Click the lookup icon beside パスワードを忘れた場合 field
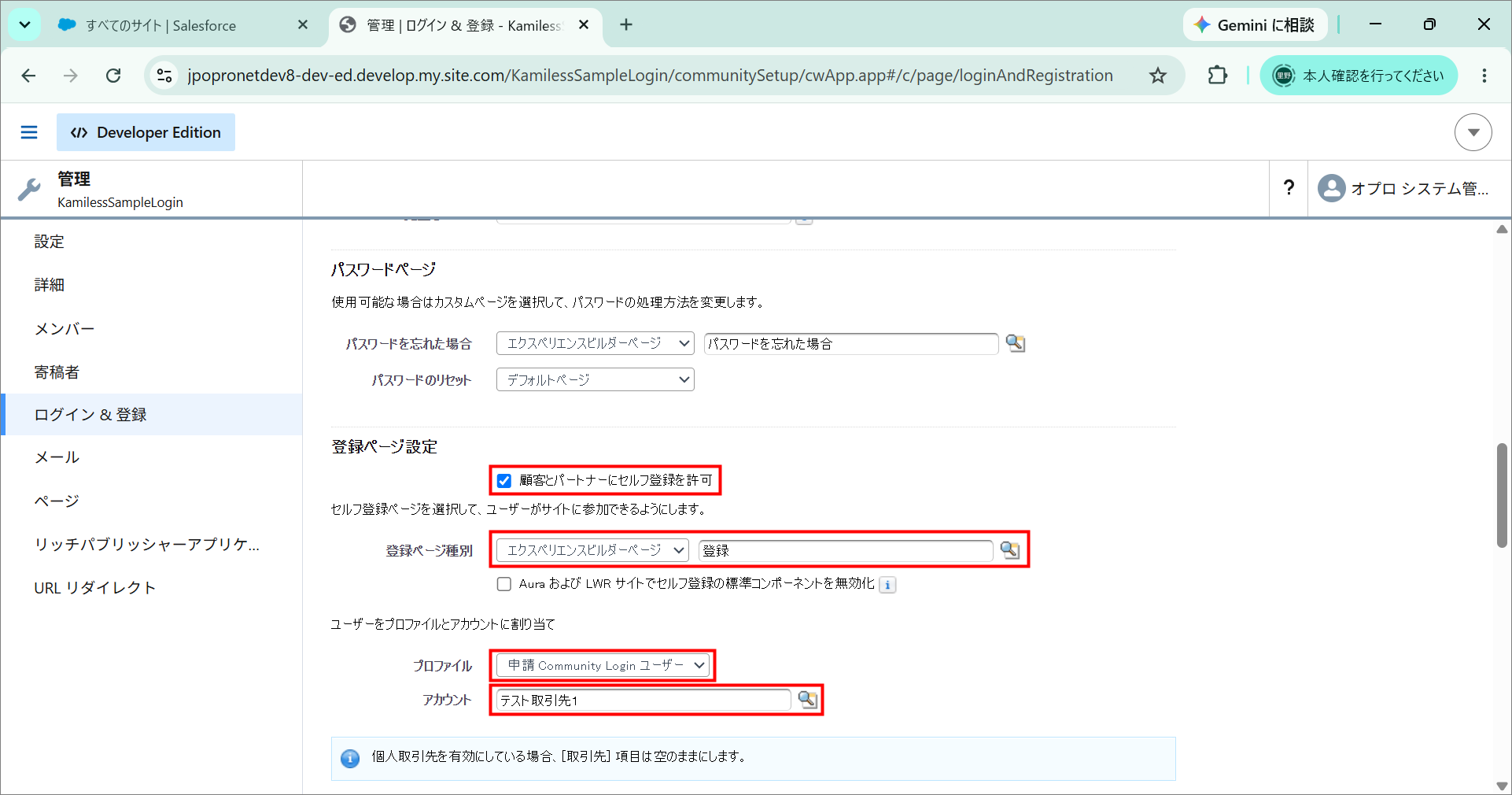The height and width of the screenshot is (795, 1512). click(x=1015, y=343)
